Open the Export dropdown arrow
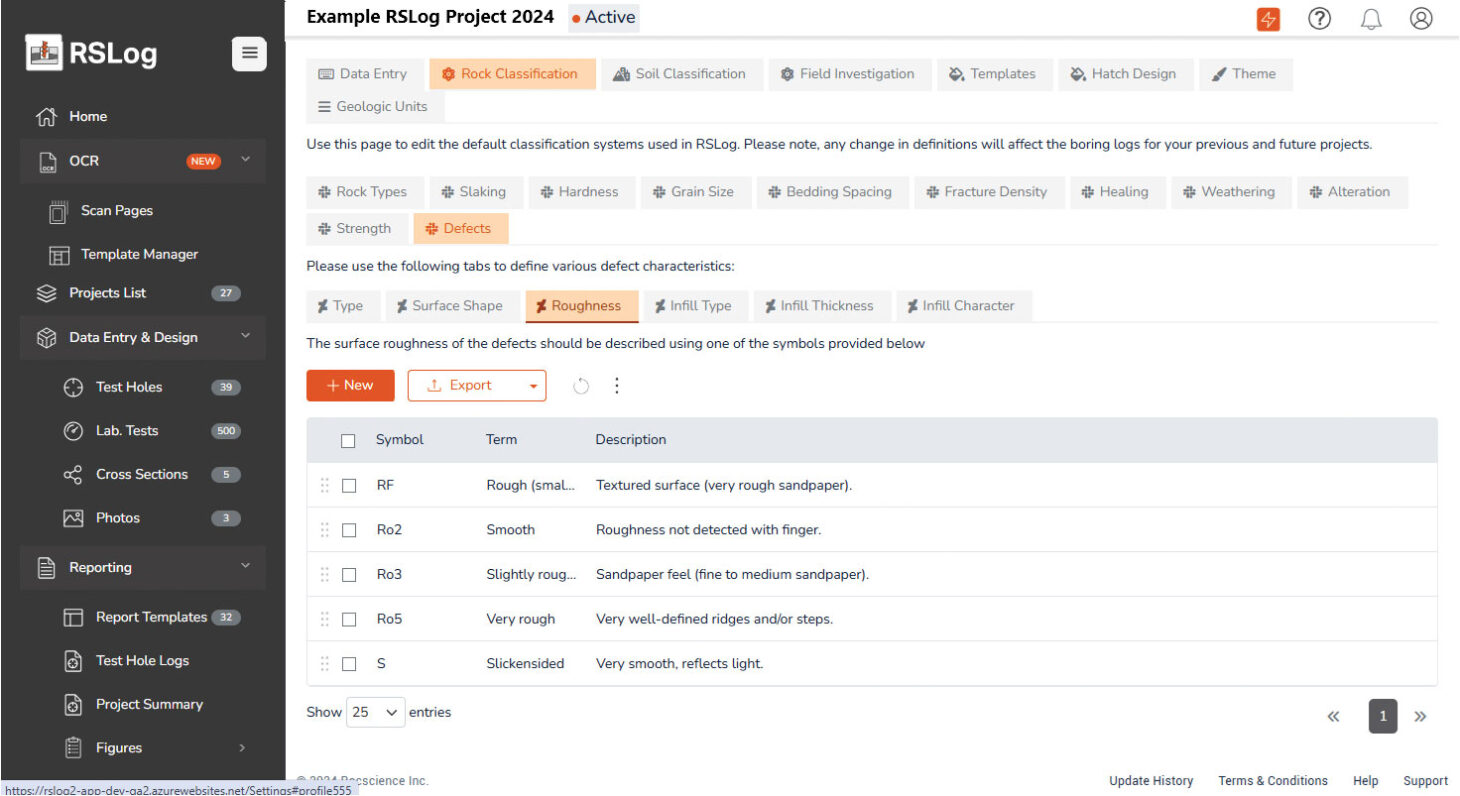Viewport: 1460px width, 796px height. [533, 386]
